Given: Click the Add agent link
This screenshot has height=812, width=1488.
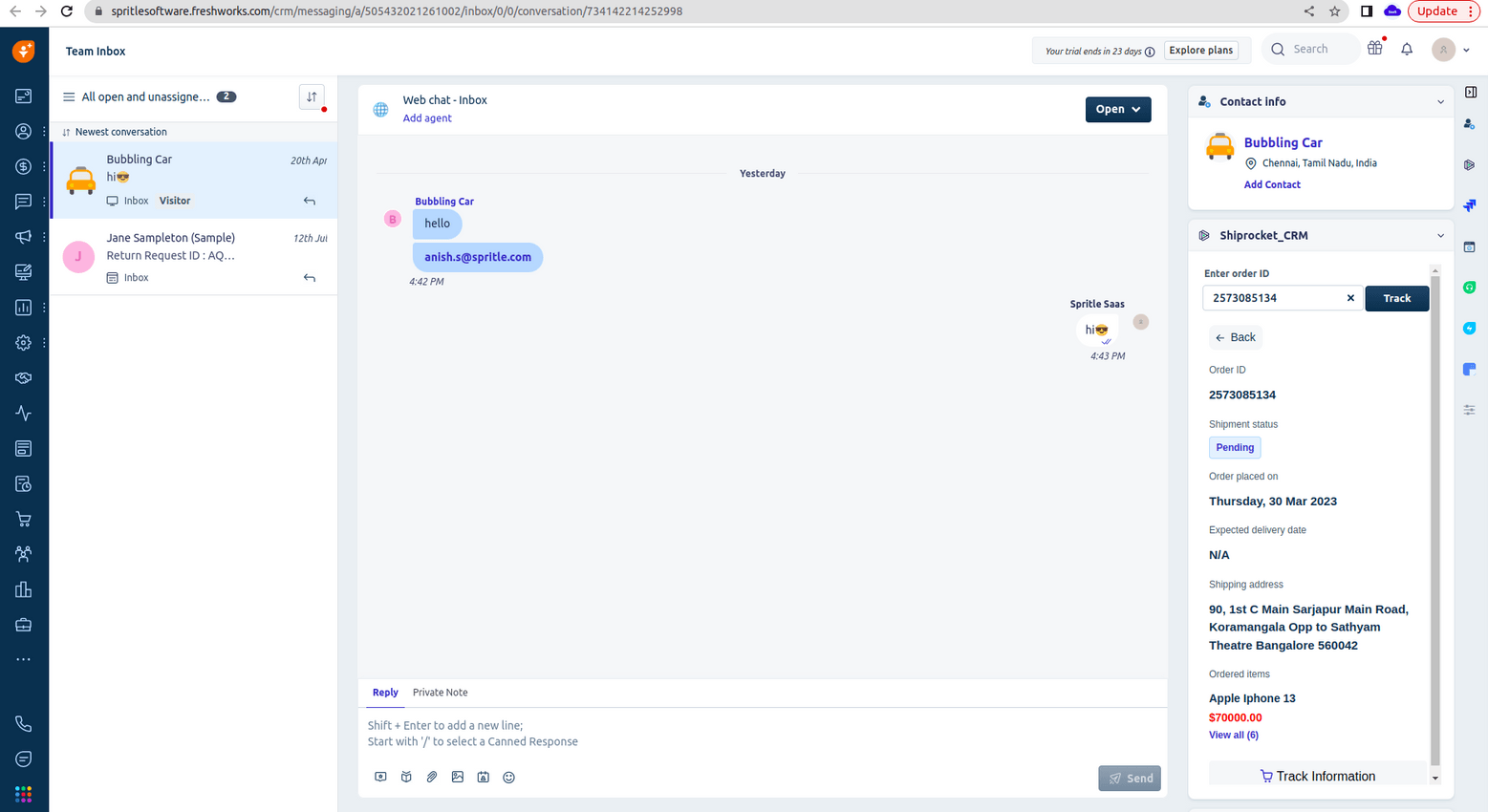Looking at the screenshot, I should pyautogui.click(x=427, y=118).
